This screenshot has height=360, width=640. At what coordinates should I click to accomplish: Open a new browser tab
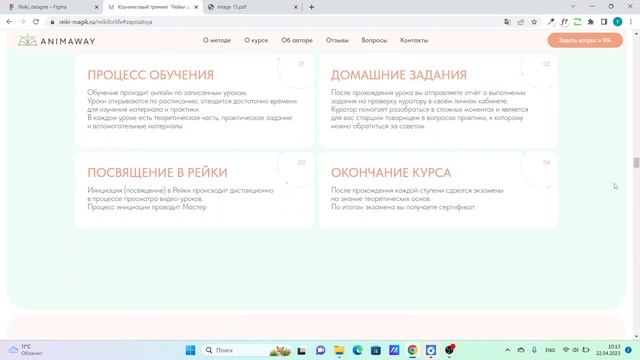(311, 7)
